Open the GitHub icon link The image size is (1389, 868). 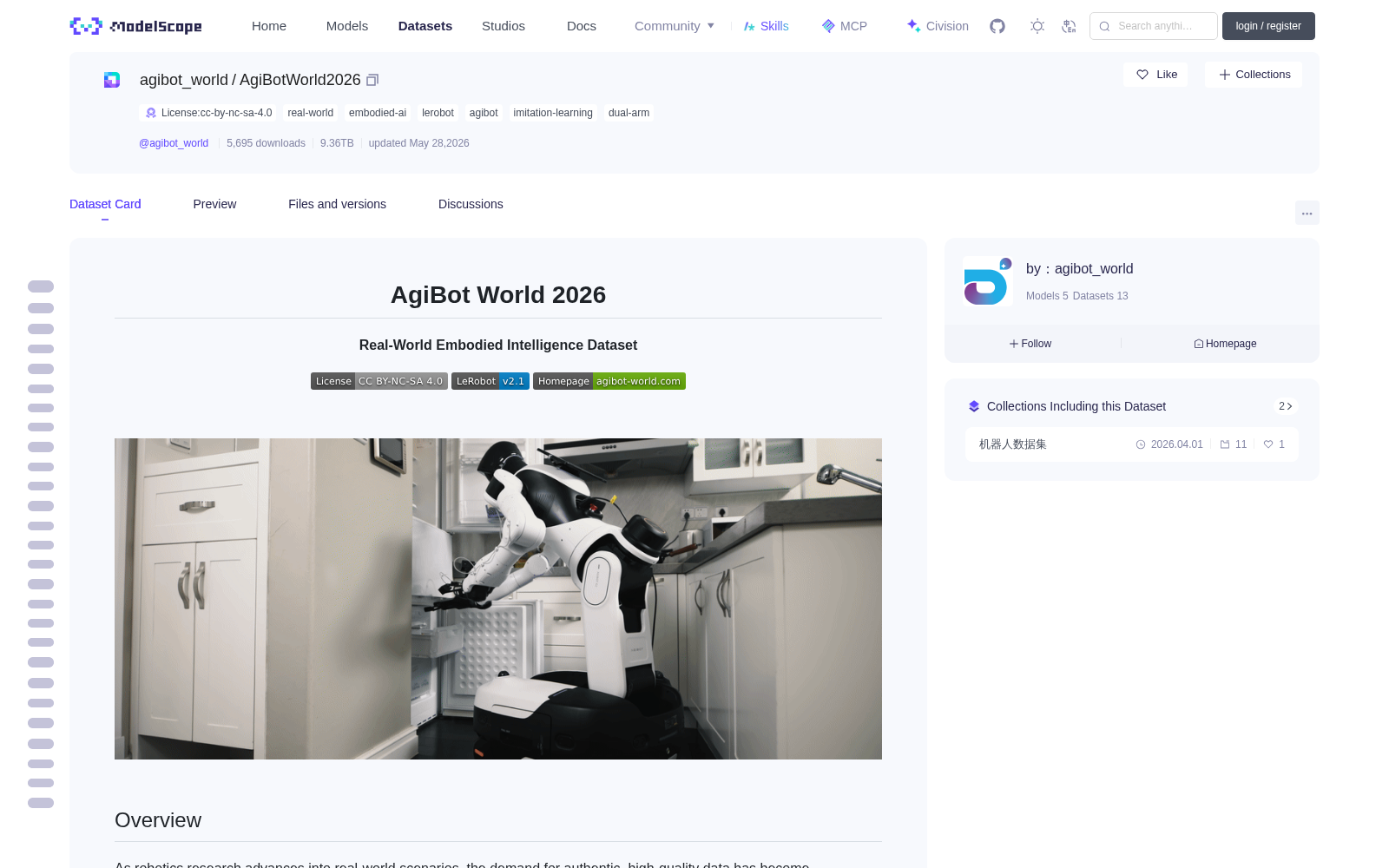pos(997,26)
